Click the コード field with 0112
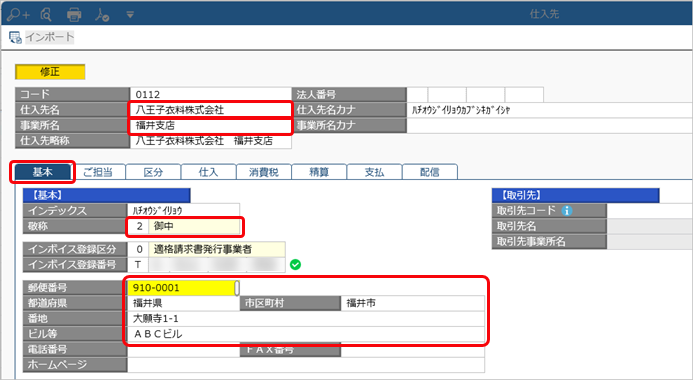693x380 pixels. click(x=210, y=95)
